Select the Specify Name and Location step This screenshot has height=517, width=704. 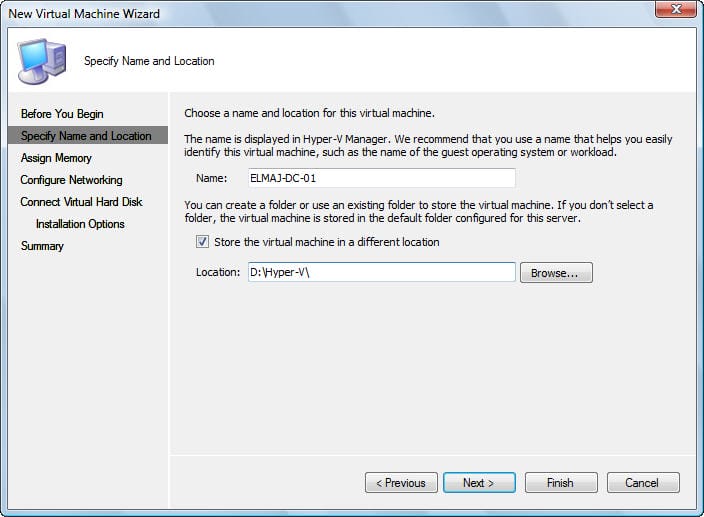coord(86,136)
